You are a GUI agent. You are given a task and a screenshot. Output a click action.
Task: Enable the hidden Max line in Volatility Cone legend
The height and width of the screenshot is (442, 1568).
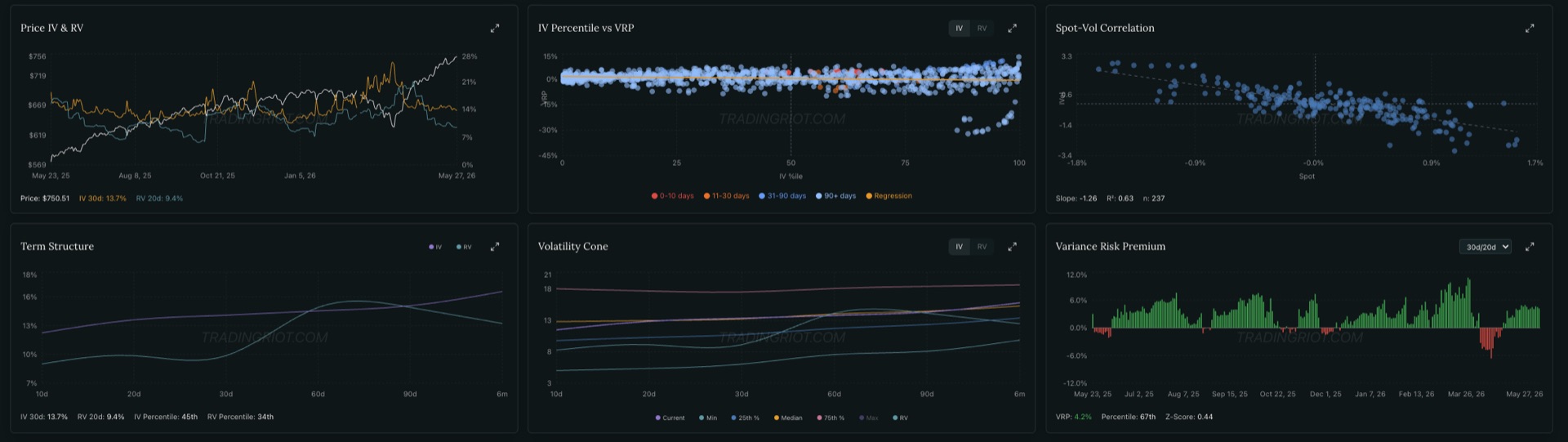pyautogui.click(x=868, y=417)
